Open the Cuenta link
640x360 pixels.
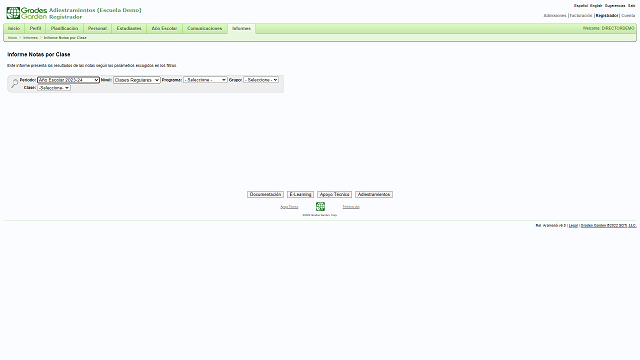(x=628, y=16)
